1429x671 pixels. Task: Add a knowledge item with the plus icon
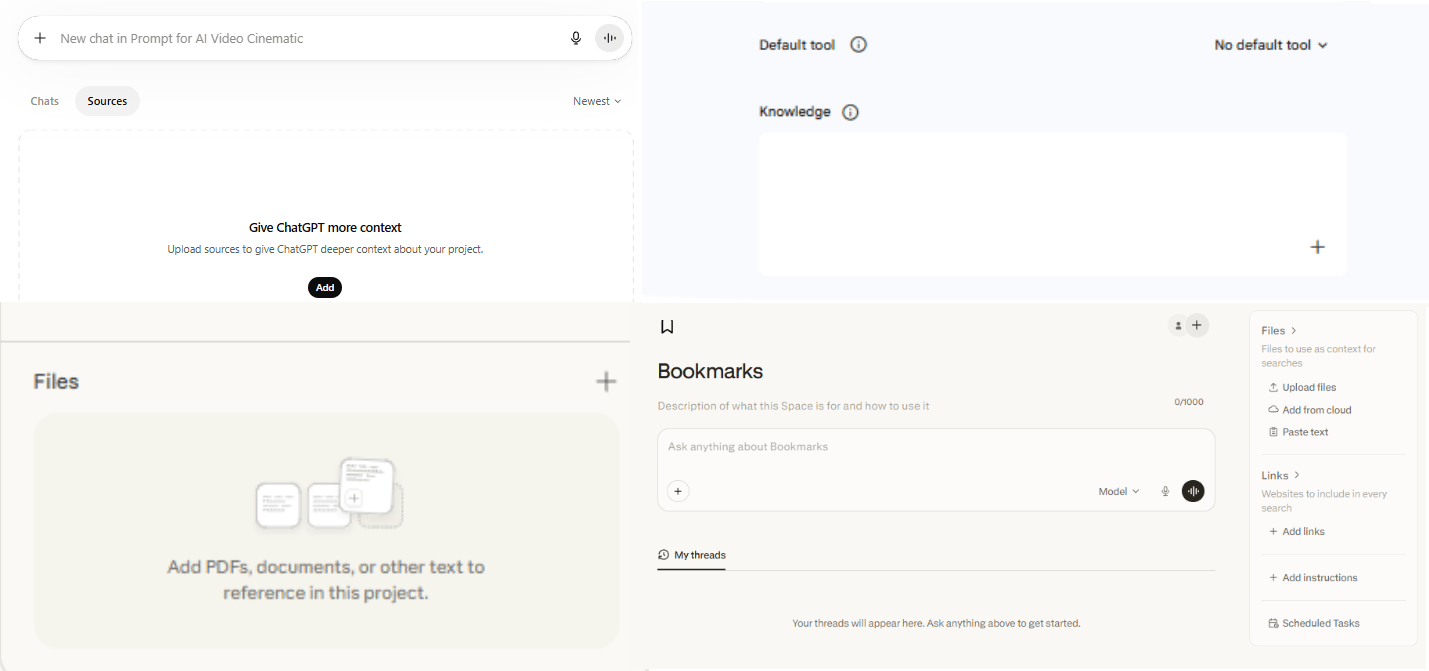tap(1317, 247)
